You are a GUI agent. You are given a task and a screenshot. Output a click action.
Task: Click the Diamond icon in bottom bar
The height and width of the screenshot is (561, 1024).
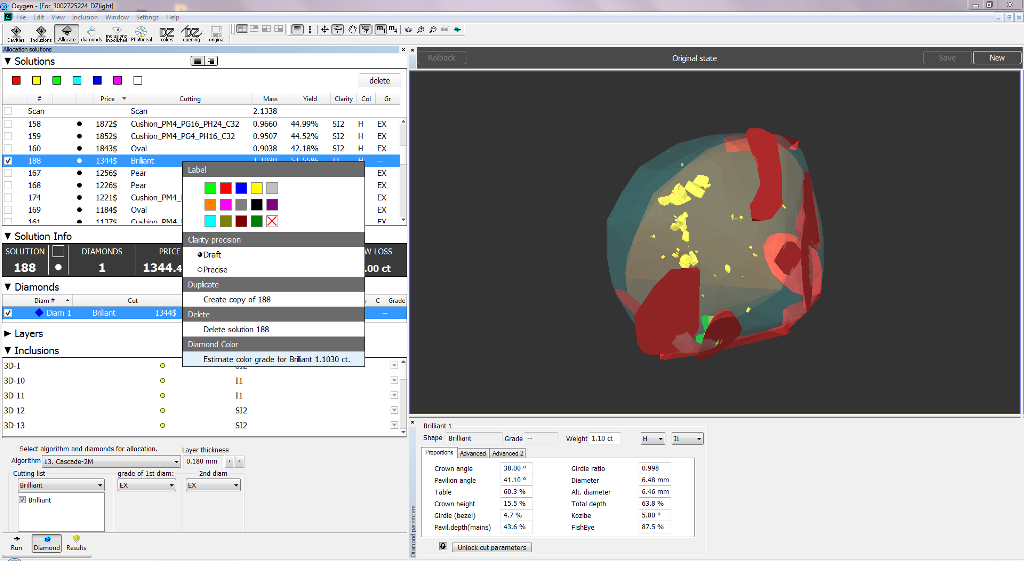tap(47, 543)
